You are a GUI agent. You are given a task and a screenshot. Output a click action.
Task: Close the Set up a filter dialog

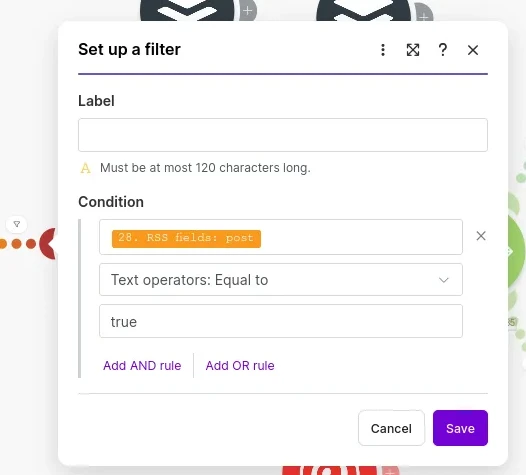coord(473,50)
